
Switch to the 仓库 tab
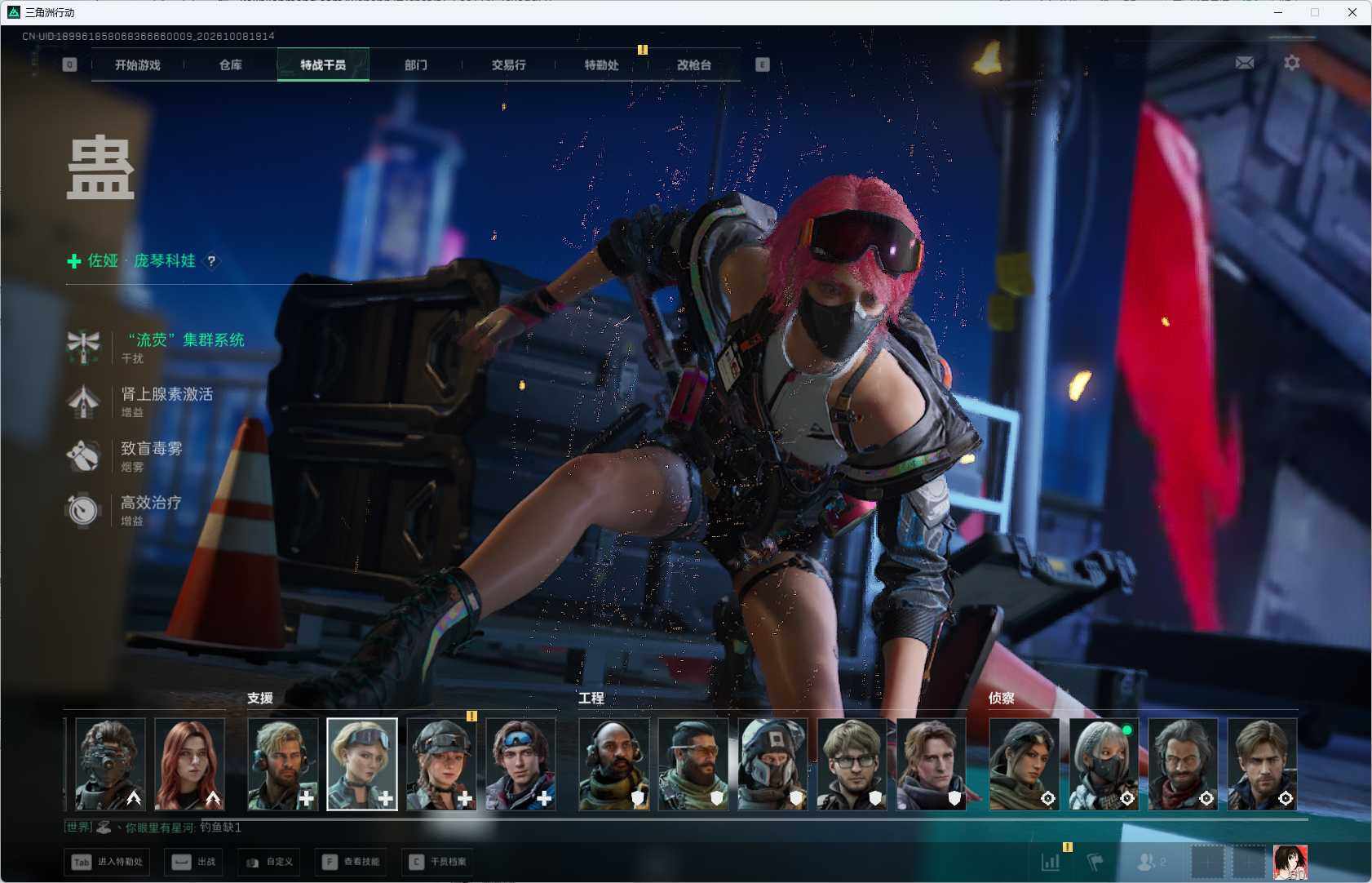point(231,64)
